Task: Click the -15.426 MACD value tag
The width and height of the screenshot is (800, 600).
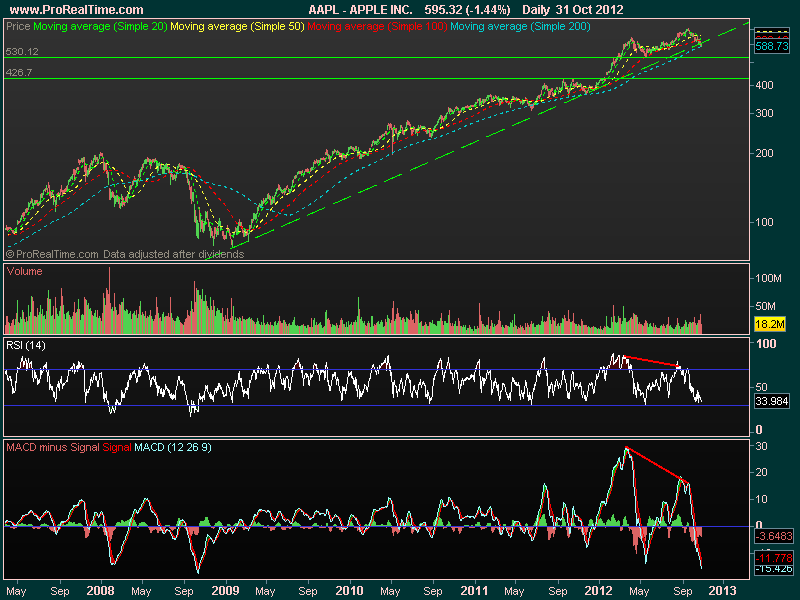Action: (774, 569)
